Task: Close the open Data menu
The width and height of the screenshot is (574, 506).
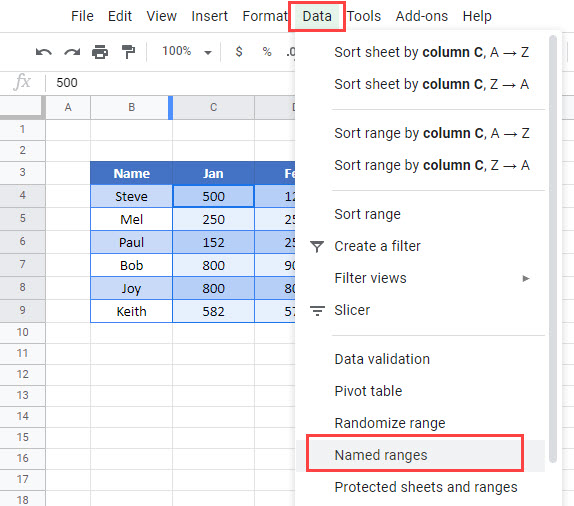Action: 317,16
